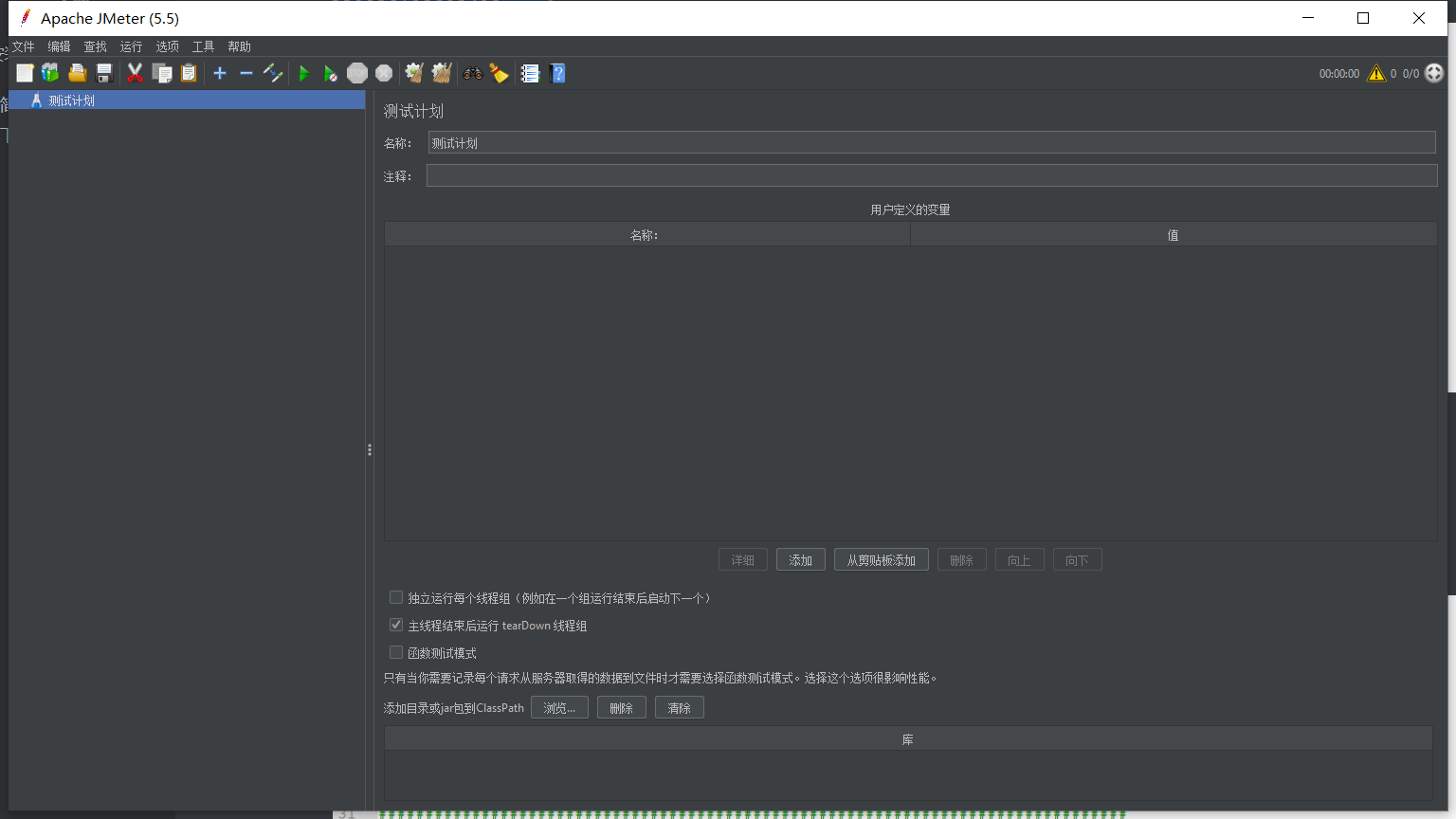Click Start no pauses icon
1456x819 pixels.
(x=330, y=73)
